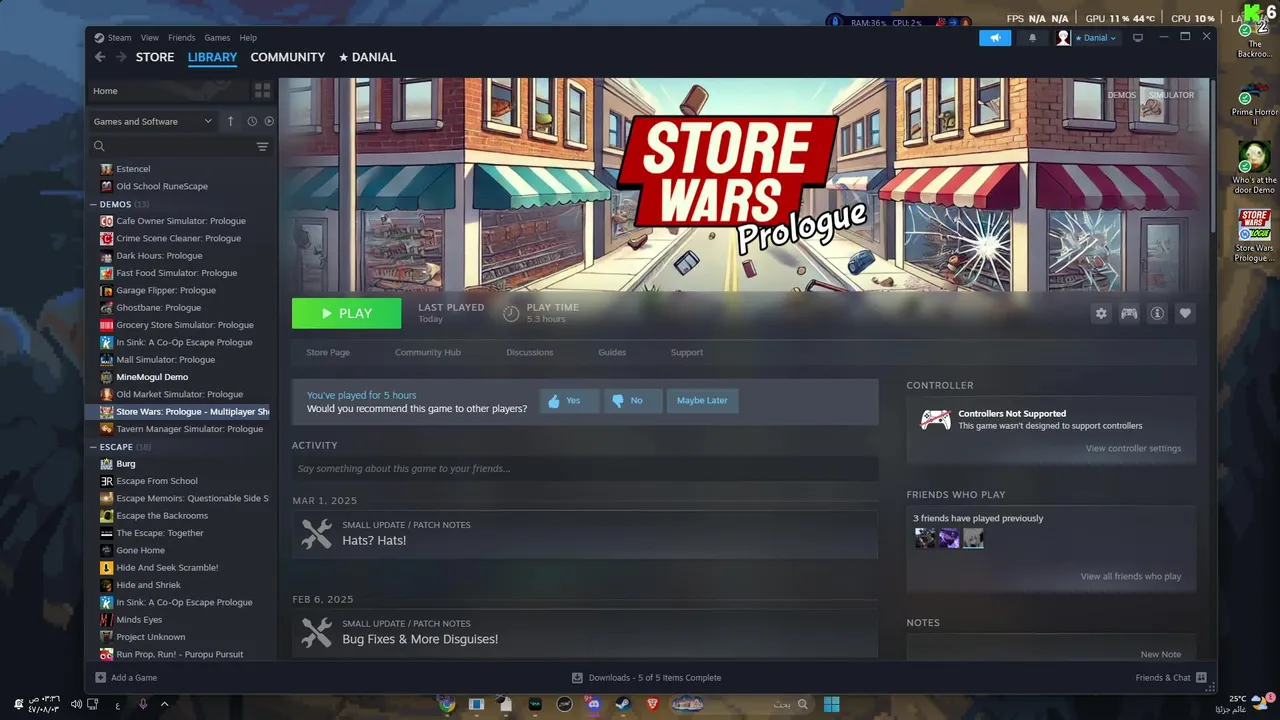
Task: Open the Support tab
Action: 687,352
